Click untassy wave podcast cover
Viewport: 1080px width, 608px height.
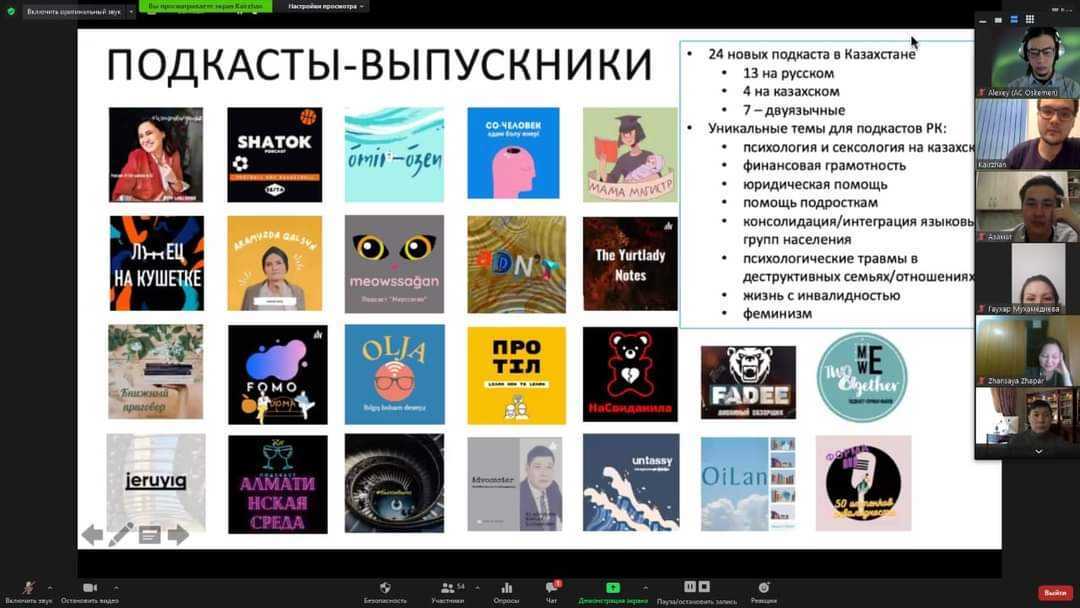coord(631,482)
